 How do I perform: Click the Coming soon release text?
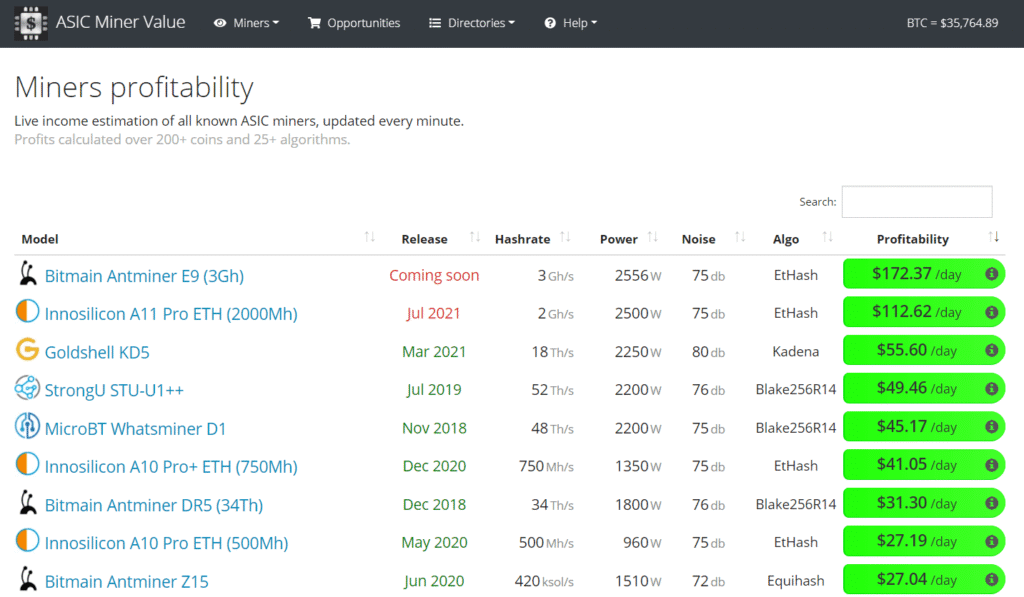coord(434,276)
